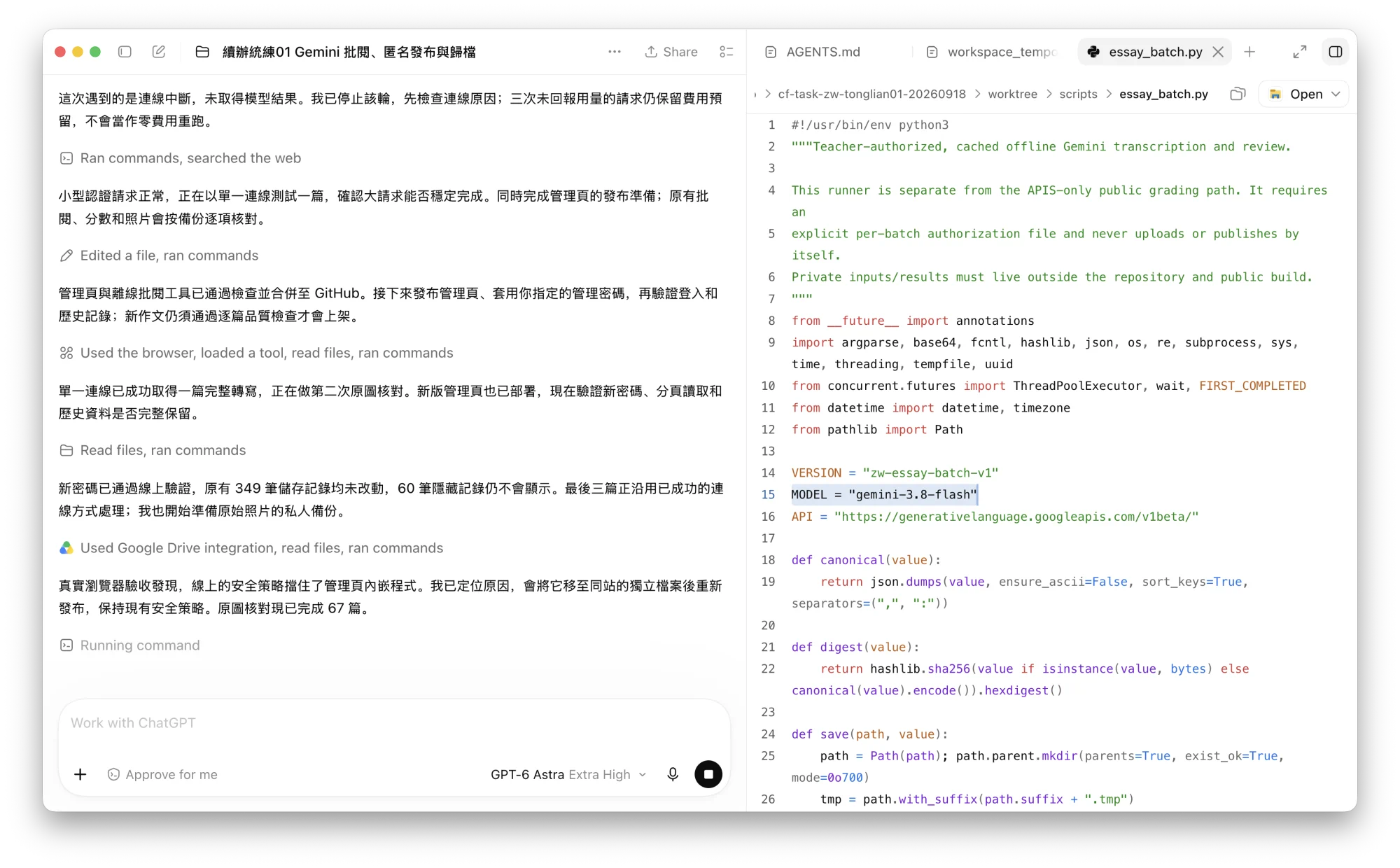Click the Google Drive icon in step list
The width and height of the screenshot is (1400, 868).
coord(66,548)
